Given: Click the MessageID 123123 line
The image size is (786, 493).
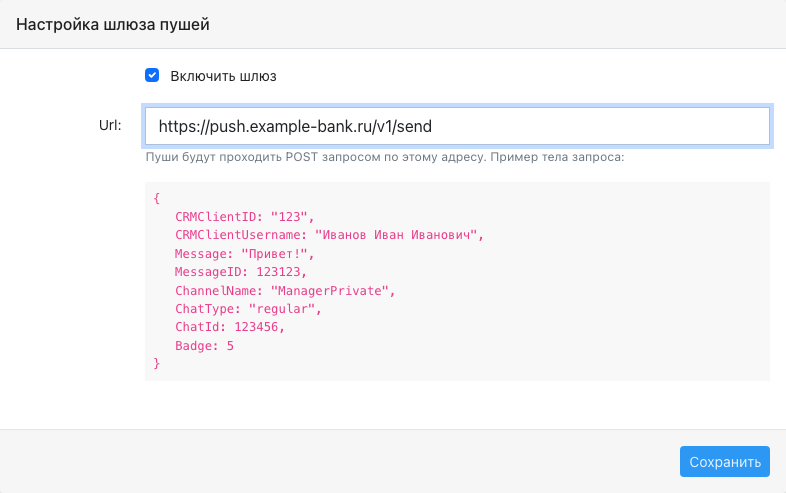Looking at the screenshot, I should coord(241,272).
